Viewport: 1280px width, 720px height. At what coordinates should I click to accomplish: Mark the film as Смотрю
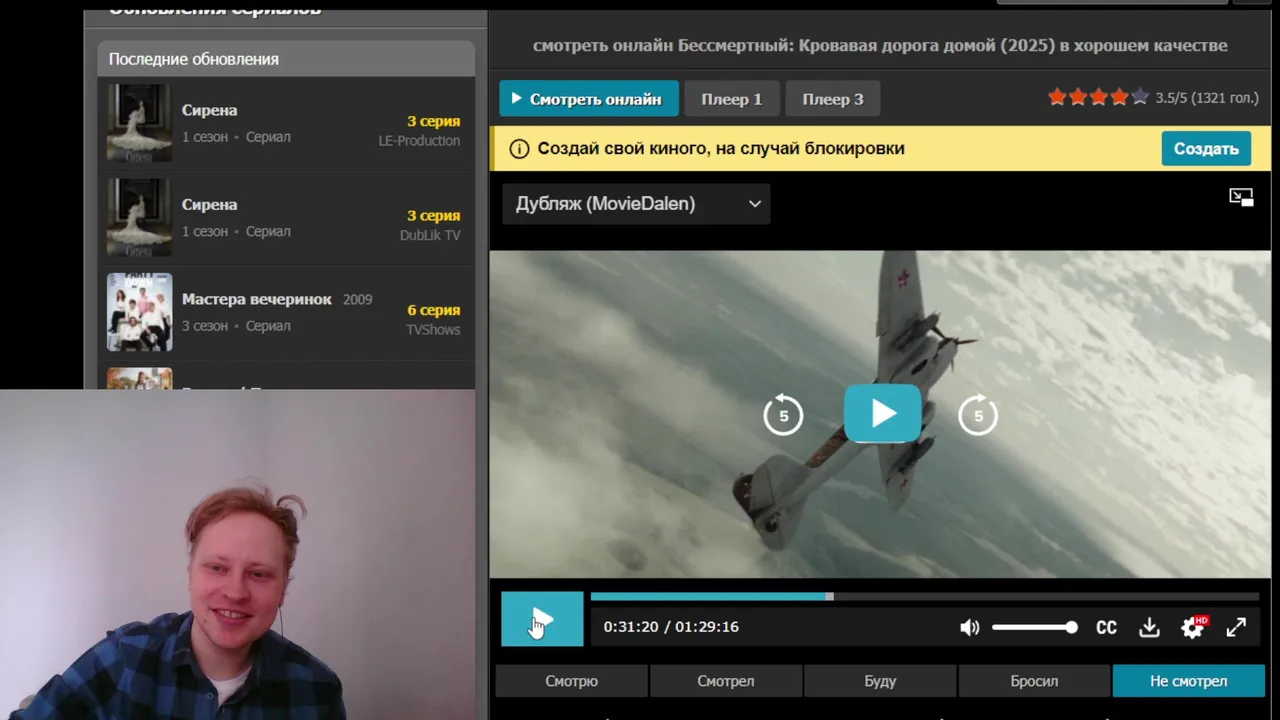(x=571, y=681)
